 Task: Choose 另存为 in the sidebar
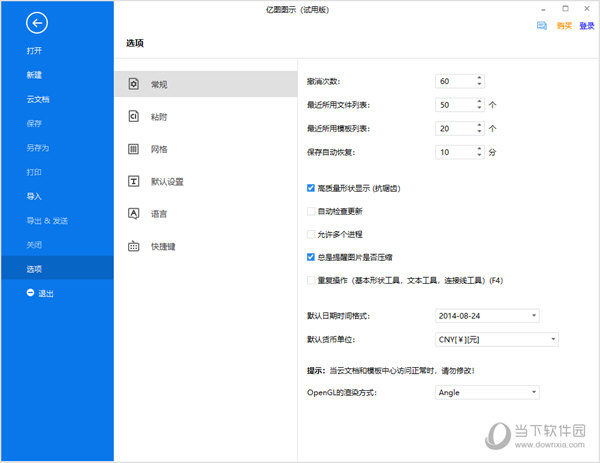point(38,148)
